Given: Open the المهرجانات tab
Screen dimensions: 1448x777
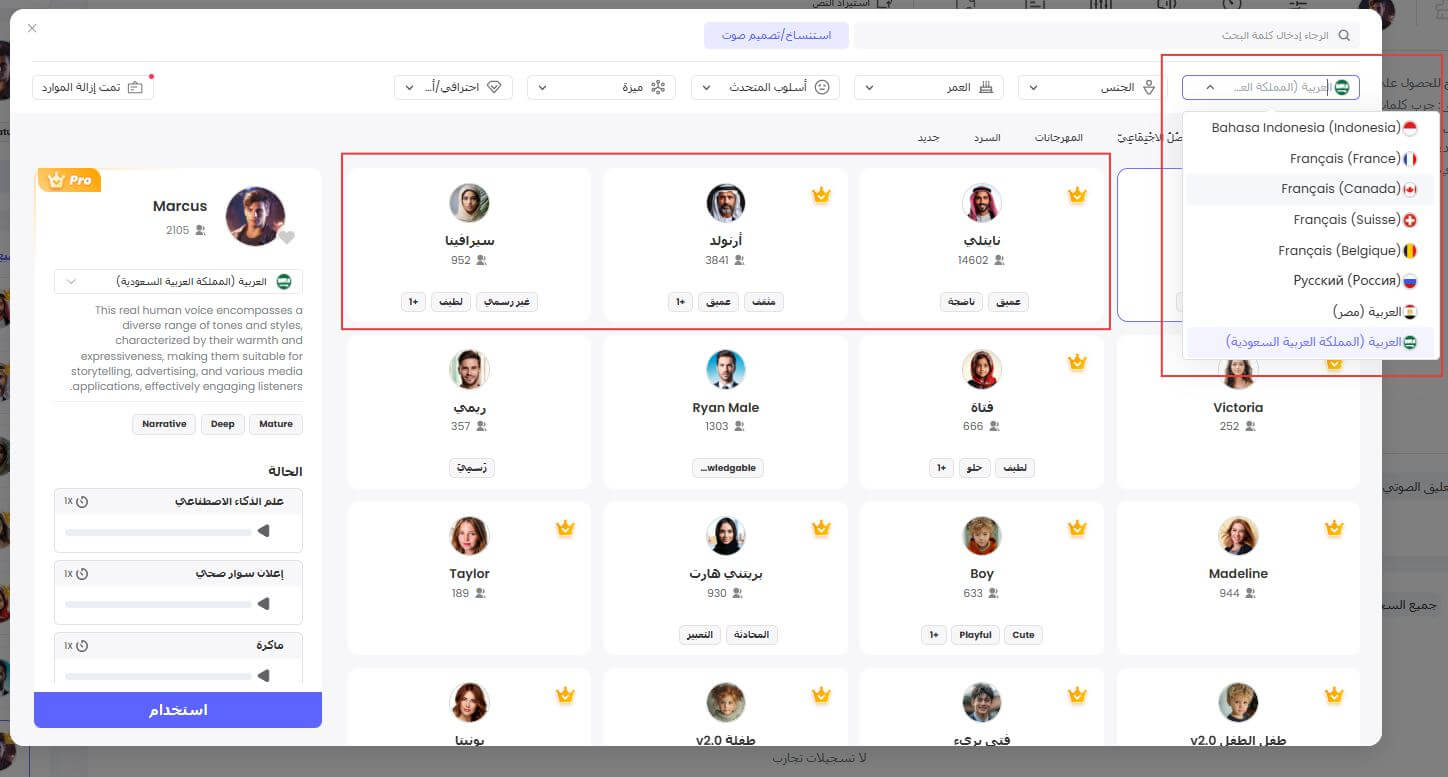Looking at the screenshot, I should 1058,137.
